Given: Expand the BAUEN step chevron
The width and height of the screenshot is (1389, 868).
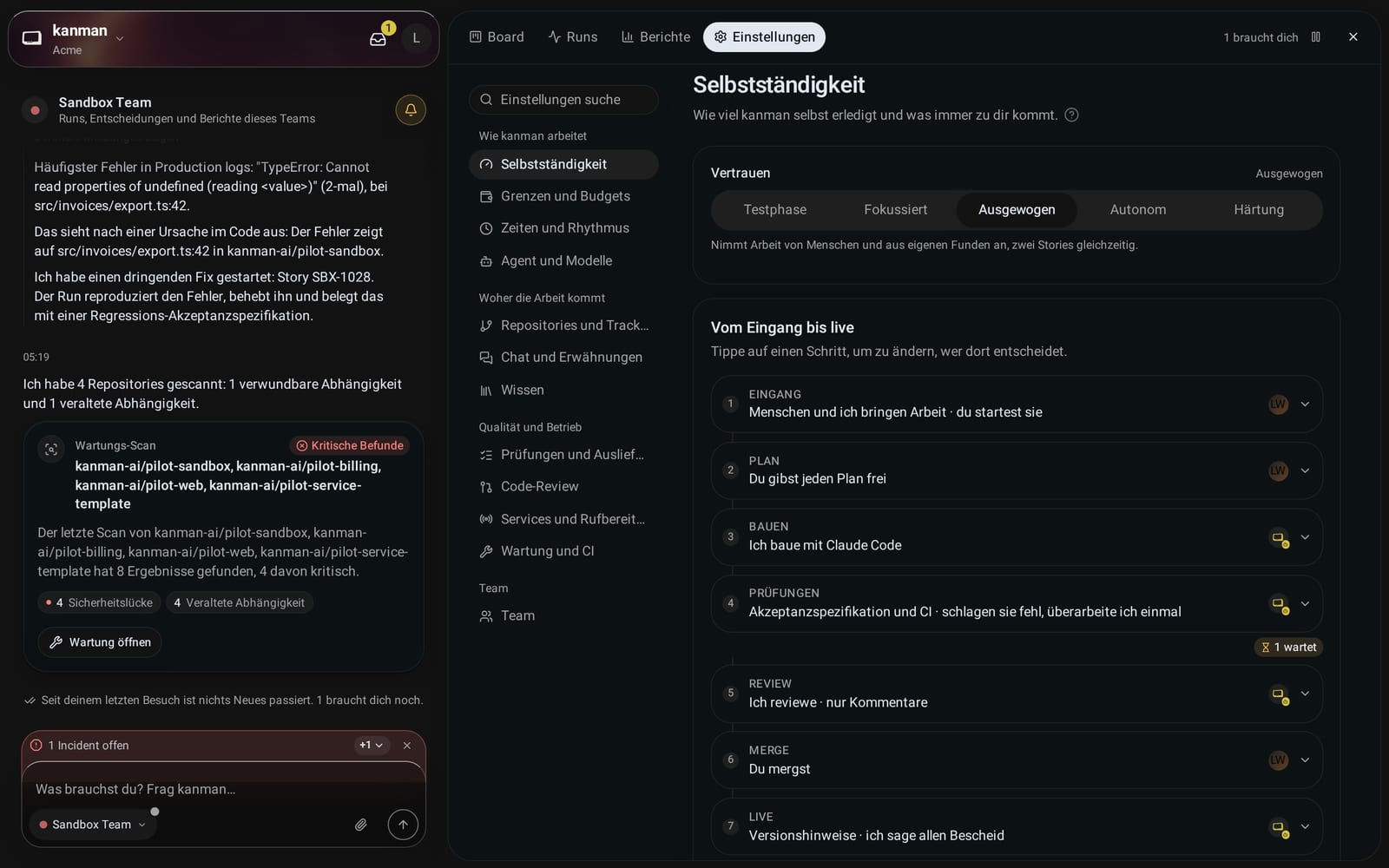Looking at the screenshot, I should (x=1305, y=537).
